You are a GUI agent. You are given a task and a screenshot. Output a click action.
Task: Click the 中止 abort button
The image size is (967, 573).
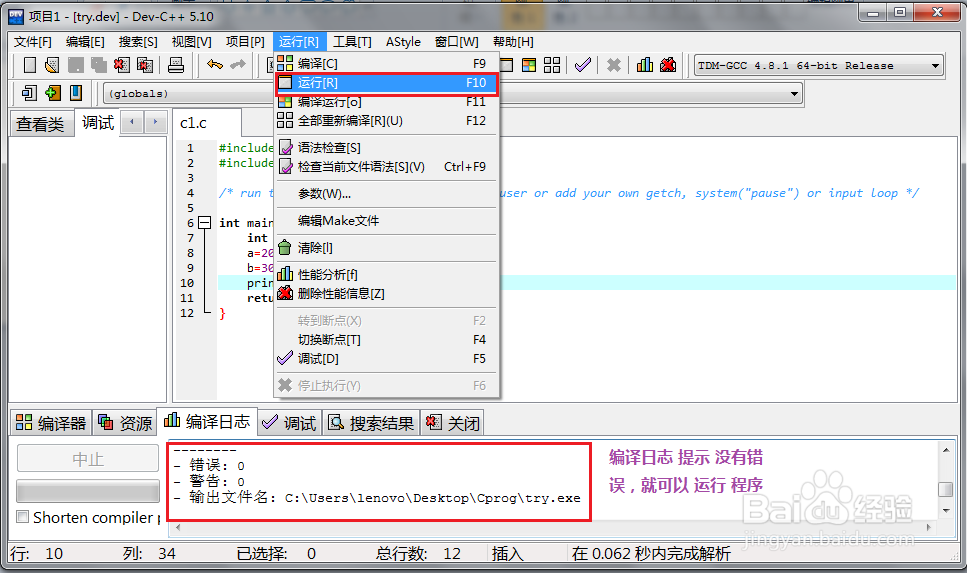click(88, 458)
